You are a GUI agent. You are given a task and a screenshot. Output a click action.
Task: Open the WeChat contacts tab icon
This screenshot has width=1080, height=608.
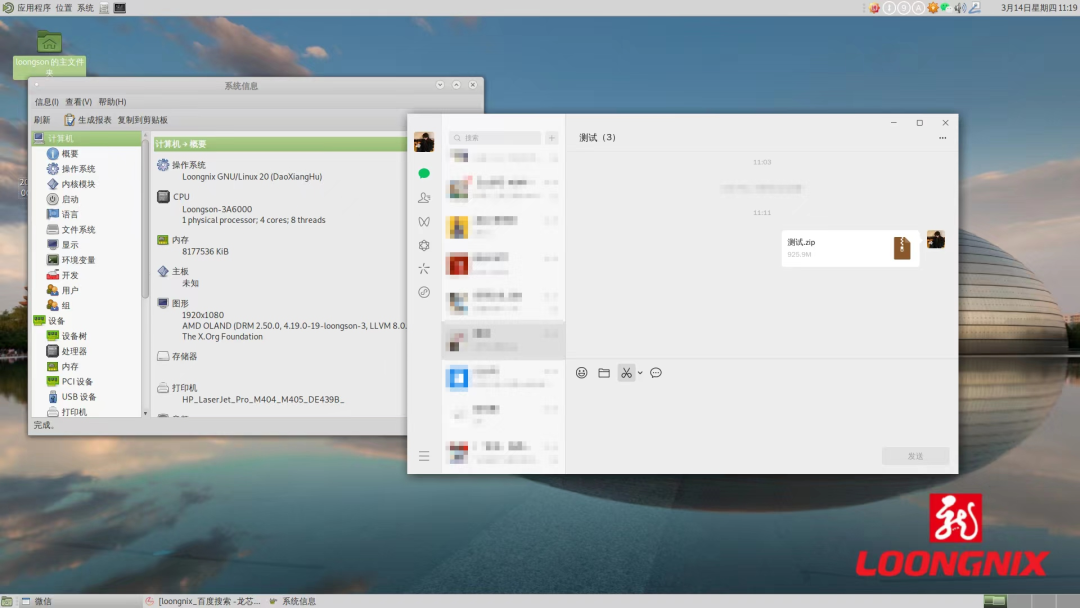point(424,198)
